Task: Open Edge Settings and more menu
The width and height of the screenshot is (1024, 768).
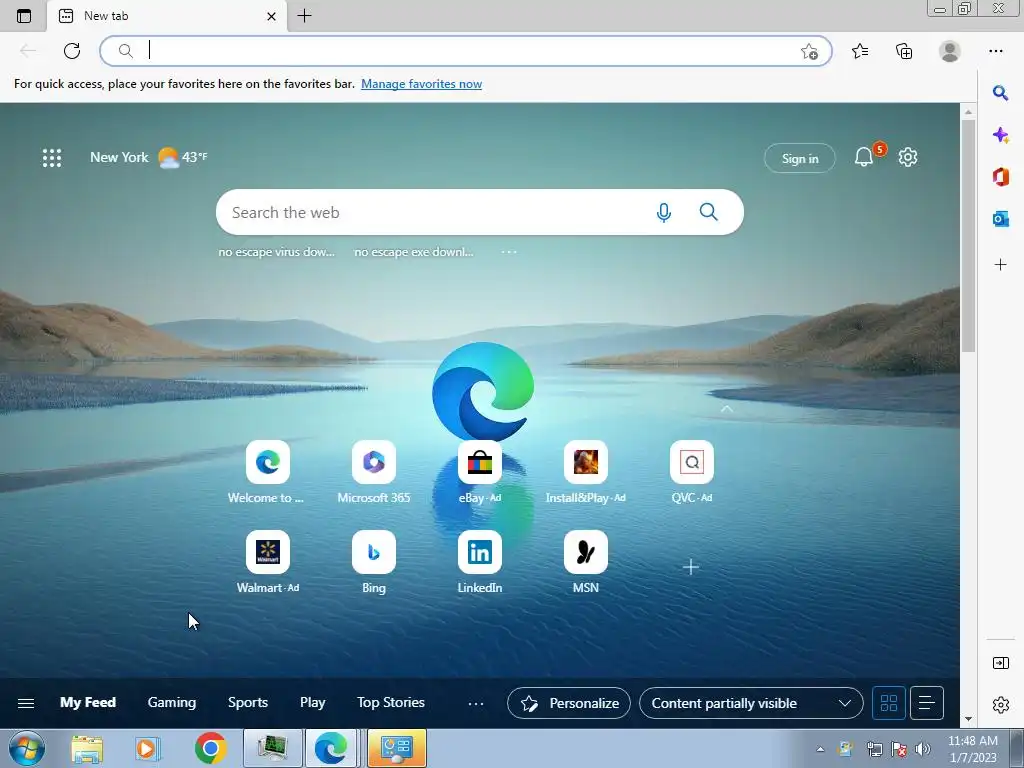Action: click(996, 51)
